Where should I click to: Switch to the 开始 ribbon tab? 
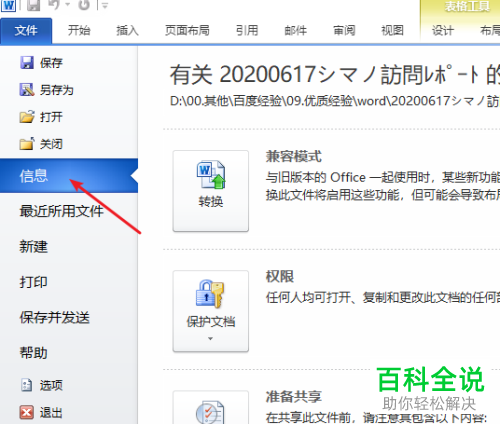click(79, 30)
